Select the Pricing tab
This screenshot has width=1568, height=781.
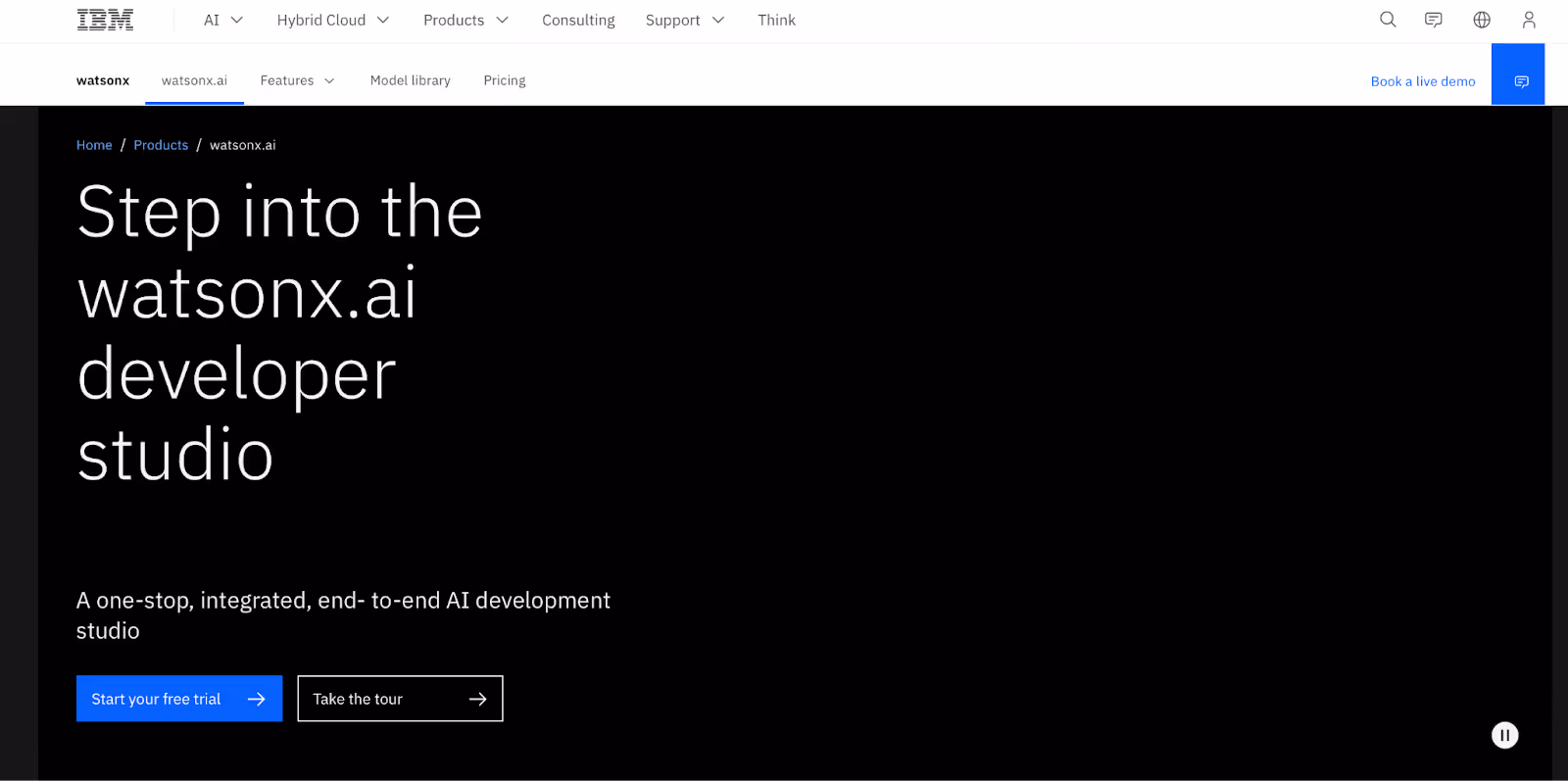505,80
